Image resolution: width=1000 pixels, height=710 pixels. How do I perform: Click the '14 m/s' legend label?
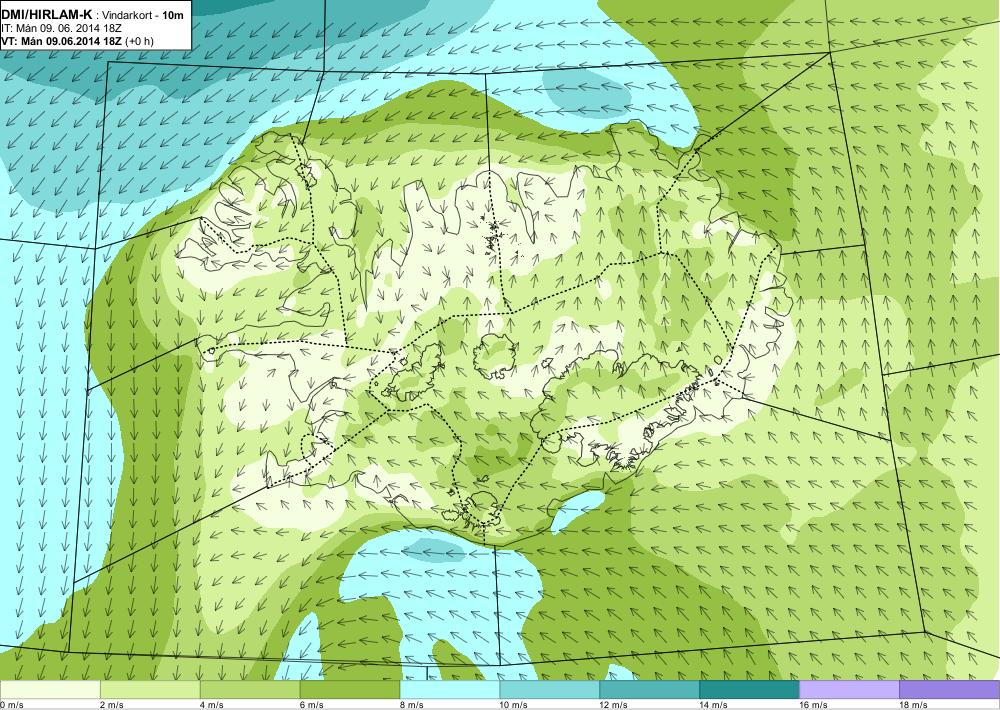pyautogui.click(x=714, y=705)
